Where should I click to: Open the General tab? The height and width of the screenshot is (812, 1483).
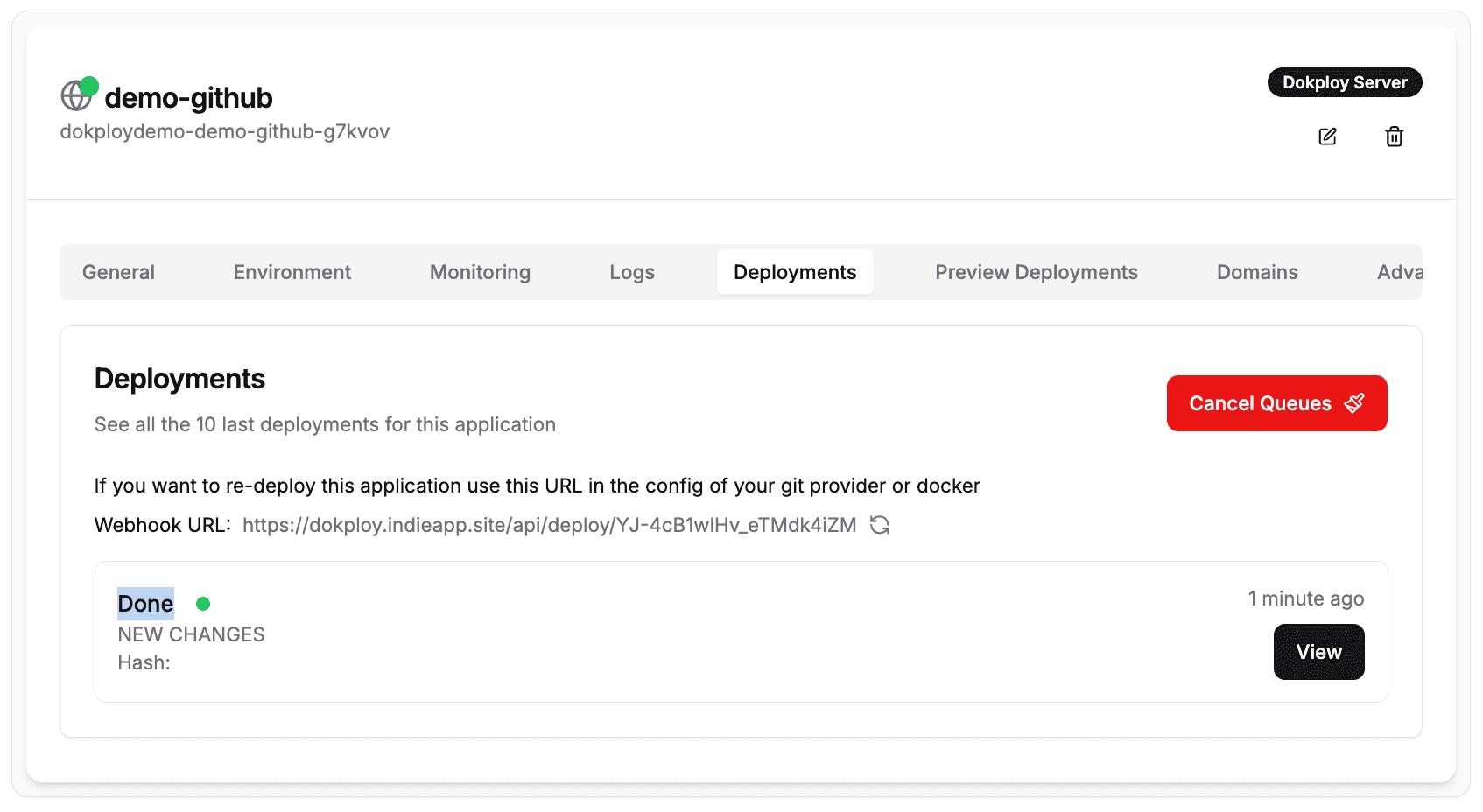[x=118, y=272]
